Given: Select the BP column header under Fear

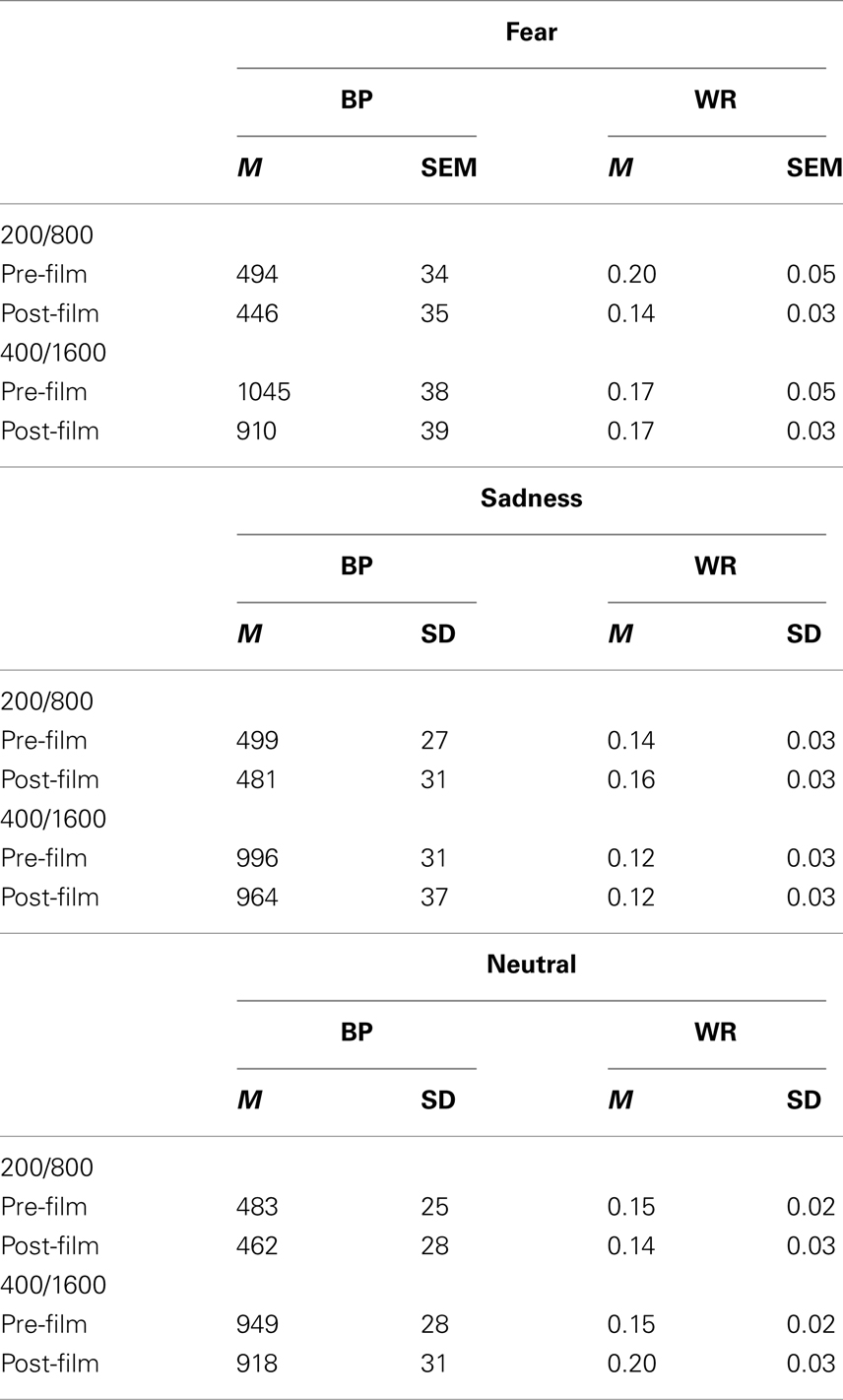Looking at the screenshot, I should click(x=357, y=100).
